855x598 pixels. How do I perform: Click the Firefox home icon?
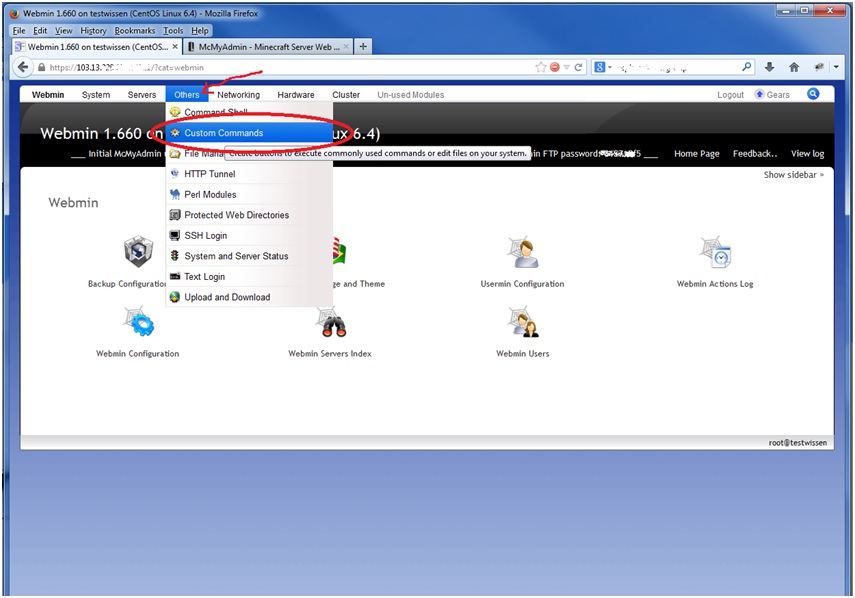coord(794,67)
